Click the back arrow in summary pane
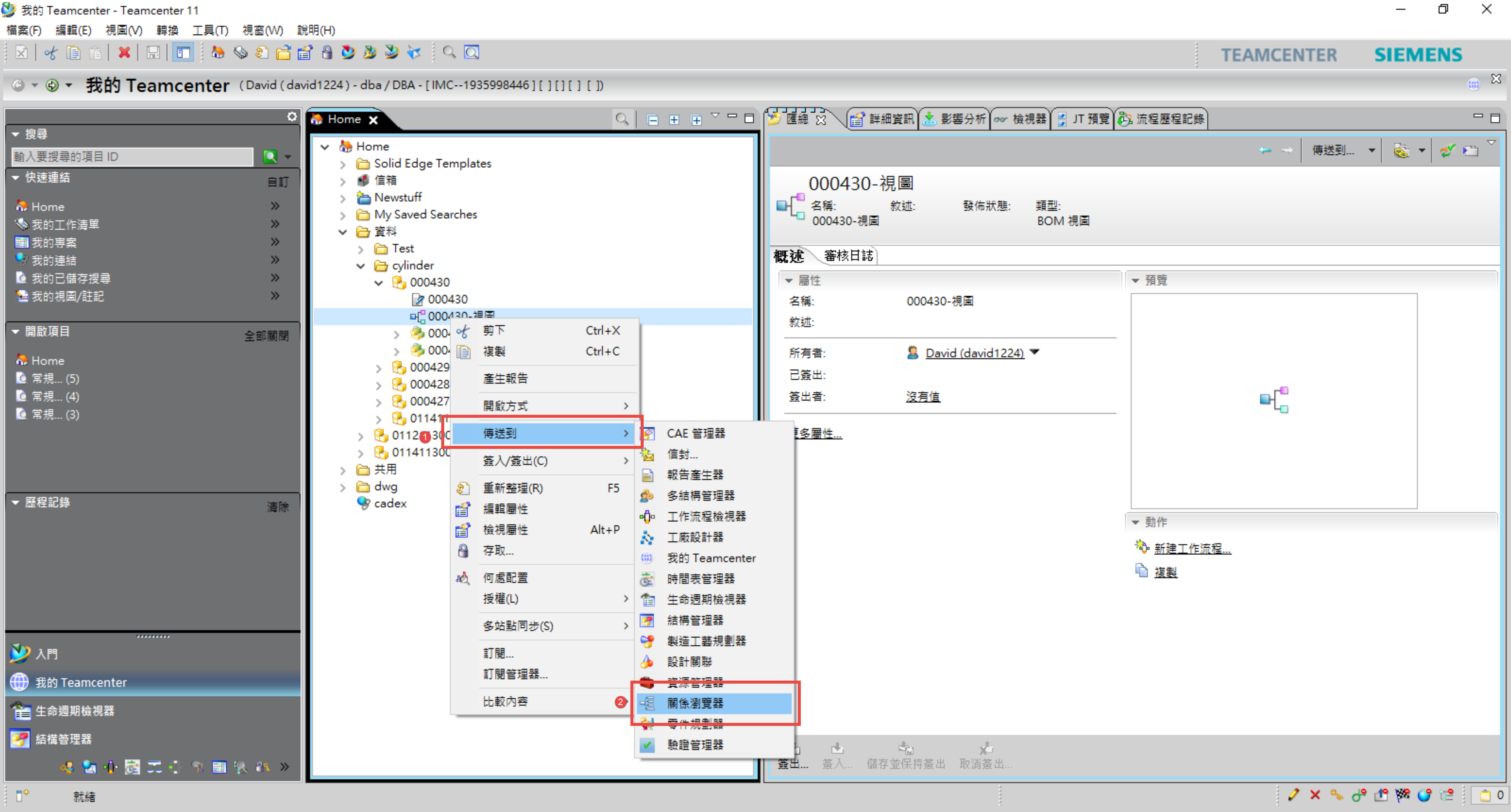Screen dimensions: 1511x812 [x=1265, y=151]
